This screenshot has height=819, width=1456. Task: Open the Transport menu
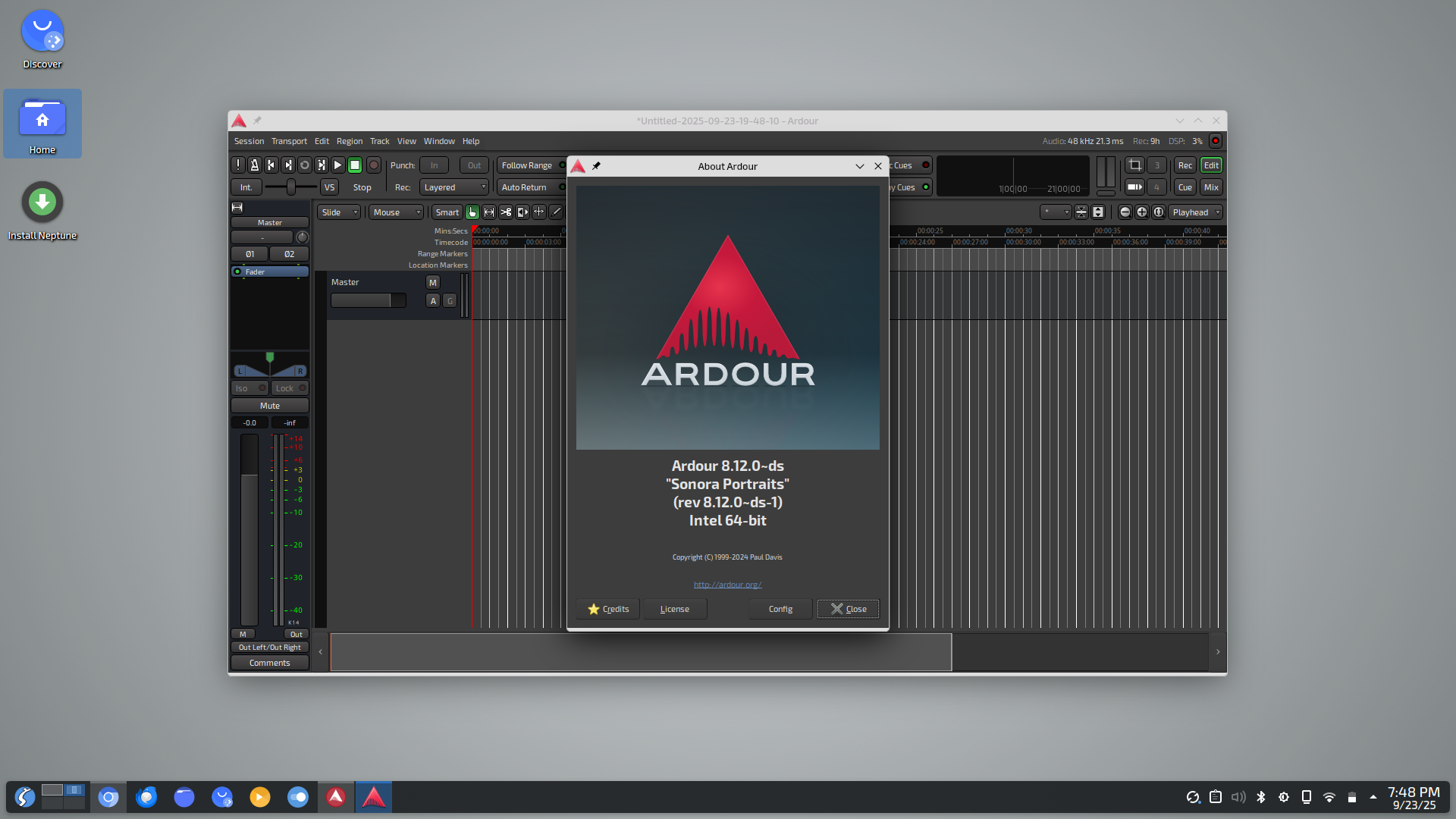(289, 141)
